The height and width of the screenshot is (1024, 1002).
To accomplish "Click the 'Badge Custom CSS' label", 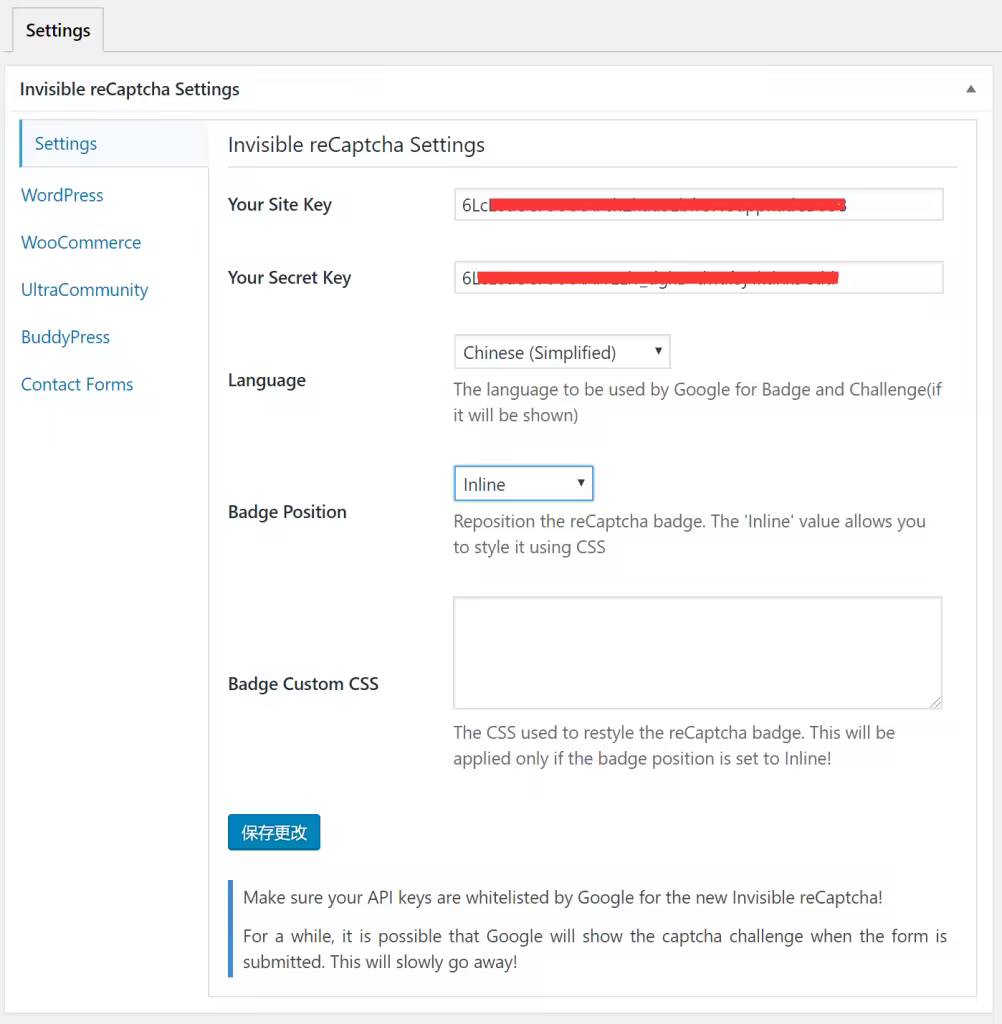I will (x=303, y=684).
